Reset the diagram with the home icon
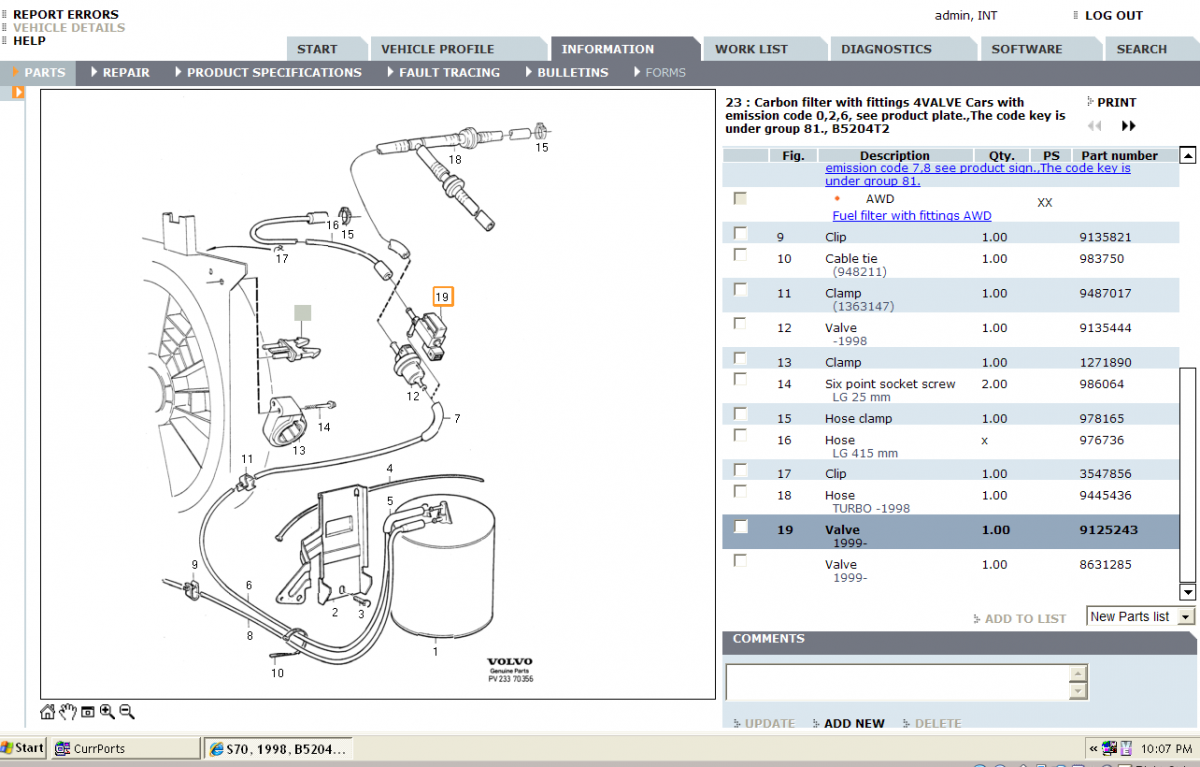The height and width of the screenshot is (767, 1200). [x=47, y=712]
